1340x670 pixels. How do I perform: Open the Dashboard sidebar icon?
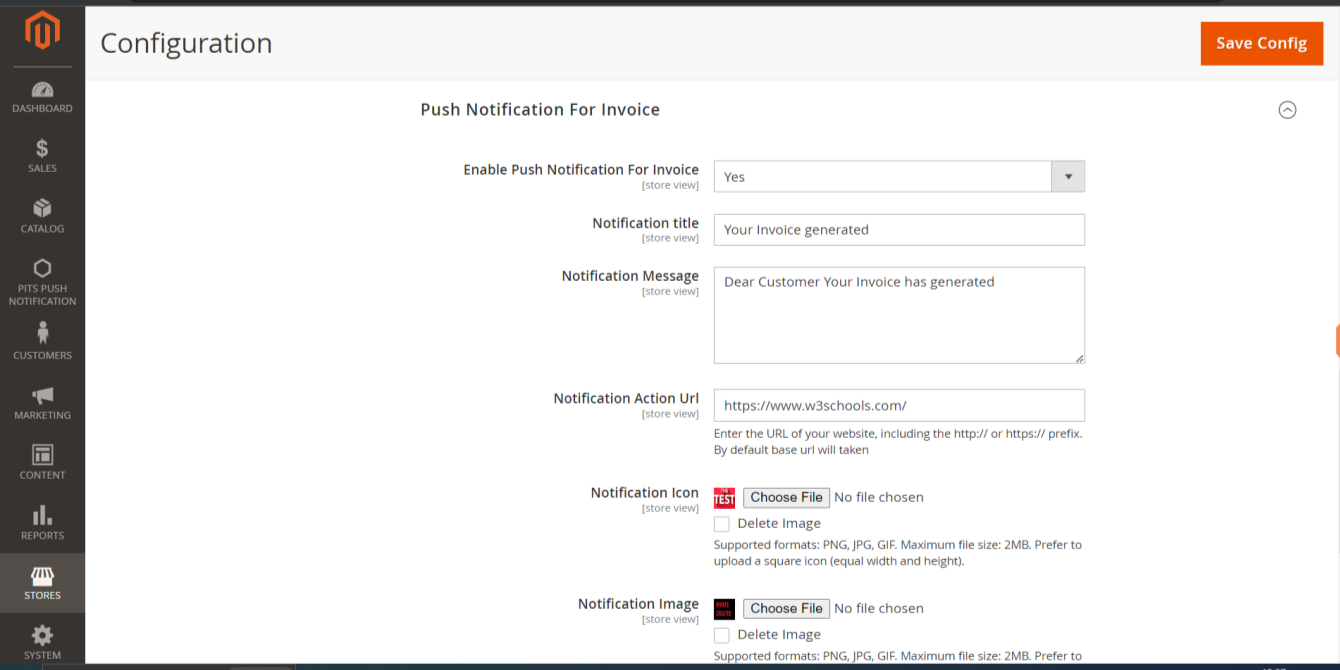pos(42,90)
